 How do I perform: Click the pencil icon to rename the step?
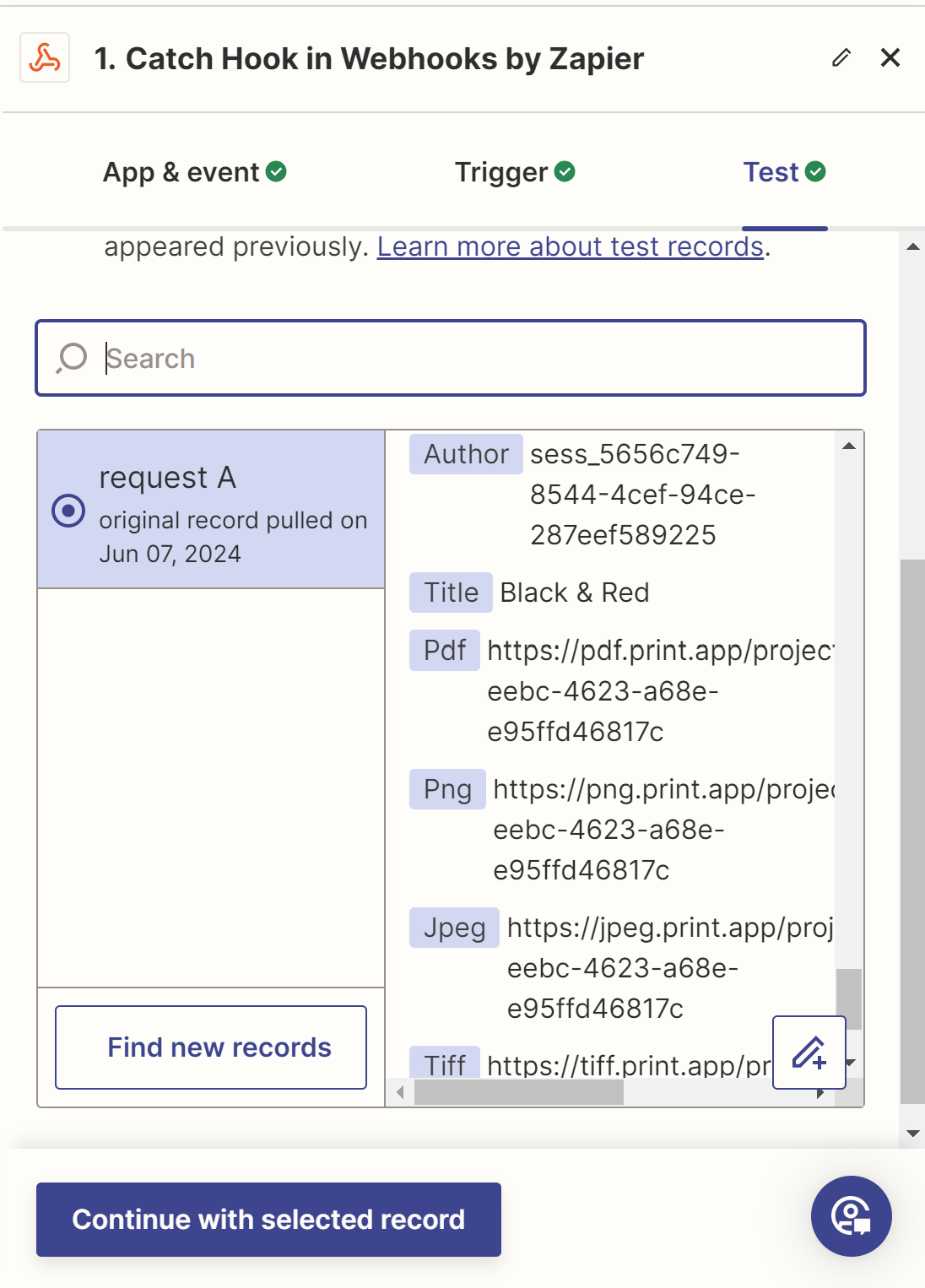point(841,58)
